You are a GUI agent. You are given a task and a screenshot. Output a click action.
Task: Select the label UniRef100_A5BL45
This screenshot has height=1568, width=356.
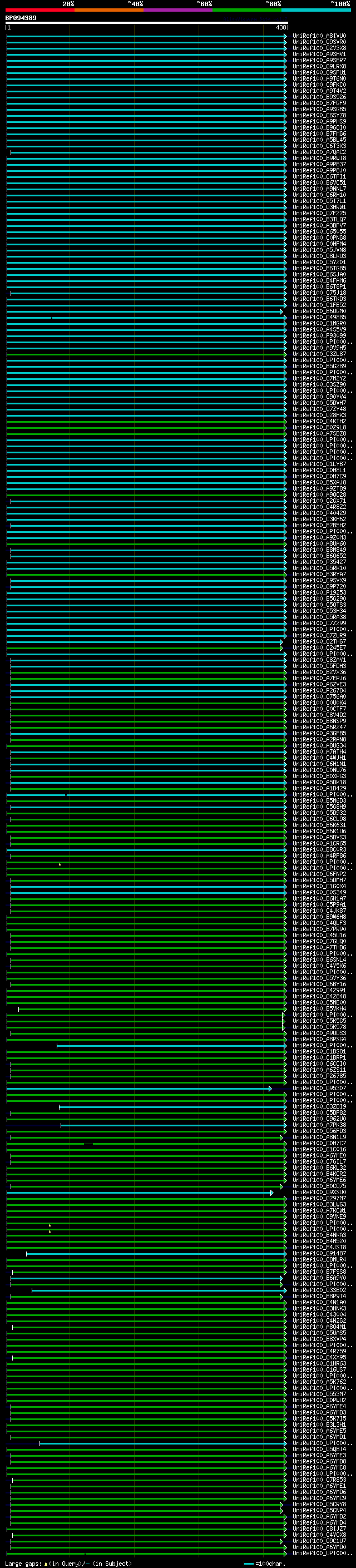319,140
